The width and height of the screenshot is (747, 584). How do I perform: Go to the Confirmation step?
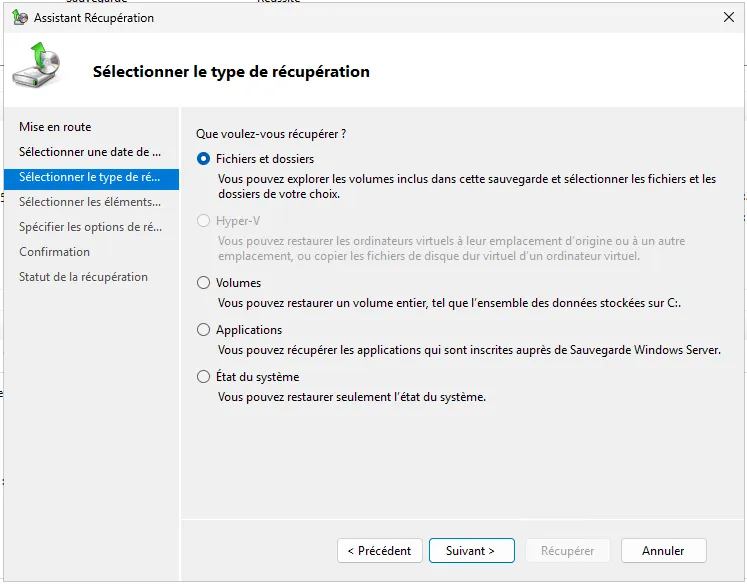[x=55, y=252]
